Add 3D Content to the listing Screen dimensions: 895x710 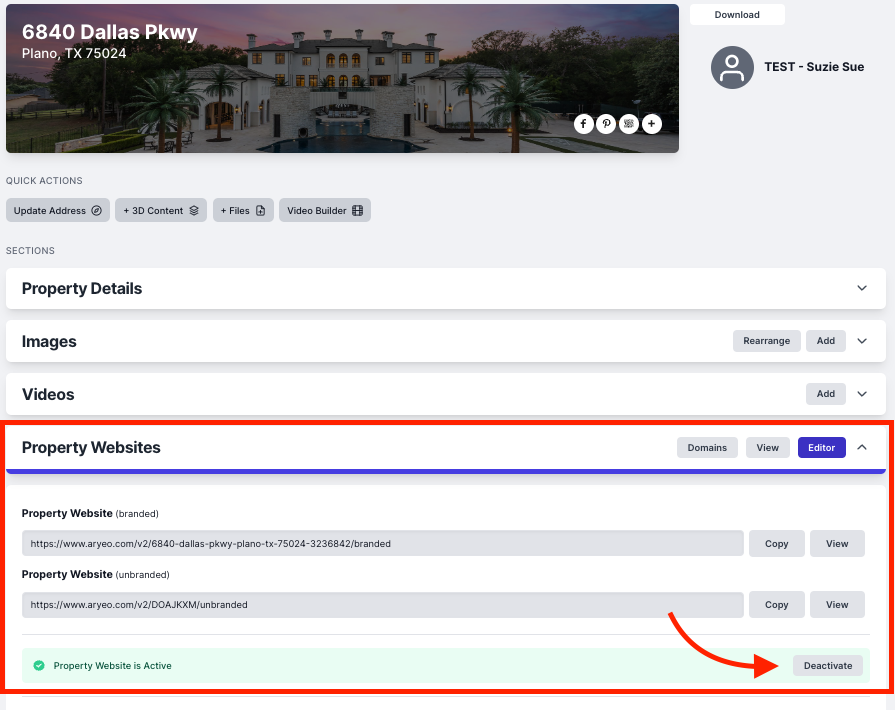(161, 211)
